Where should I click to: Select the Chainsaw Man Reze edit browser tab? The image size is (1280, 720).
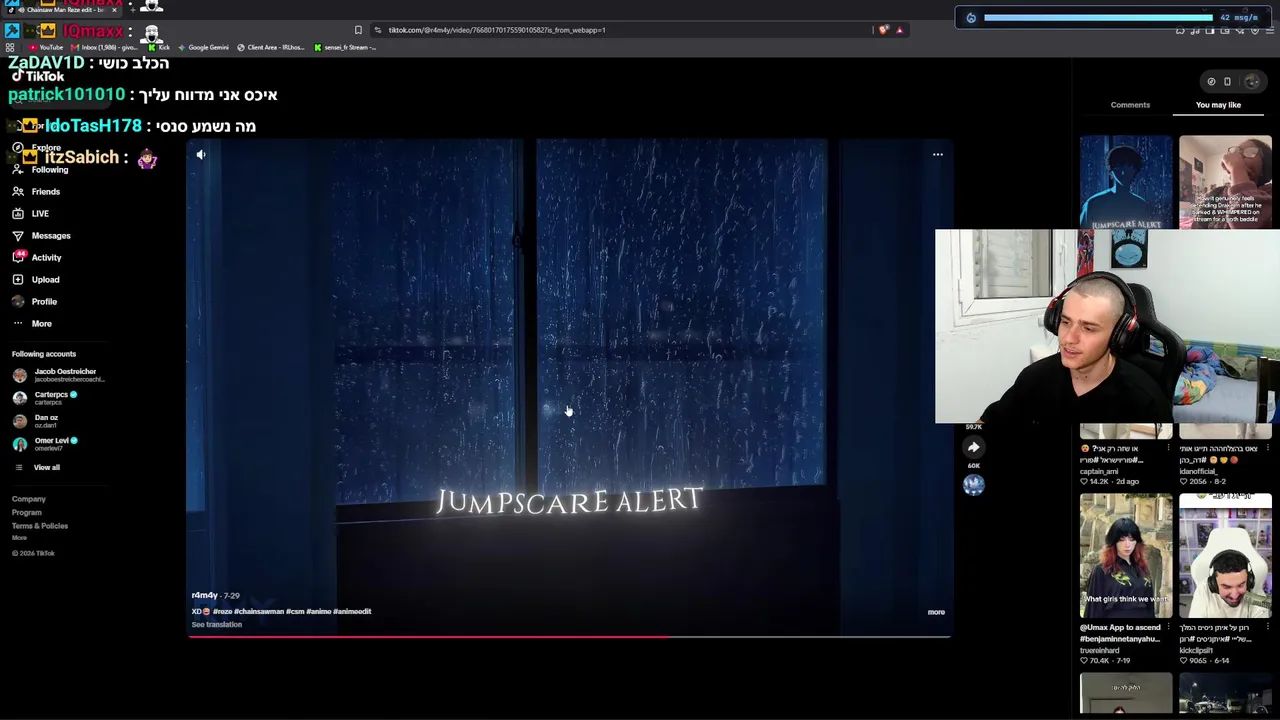pos(60,10)
